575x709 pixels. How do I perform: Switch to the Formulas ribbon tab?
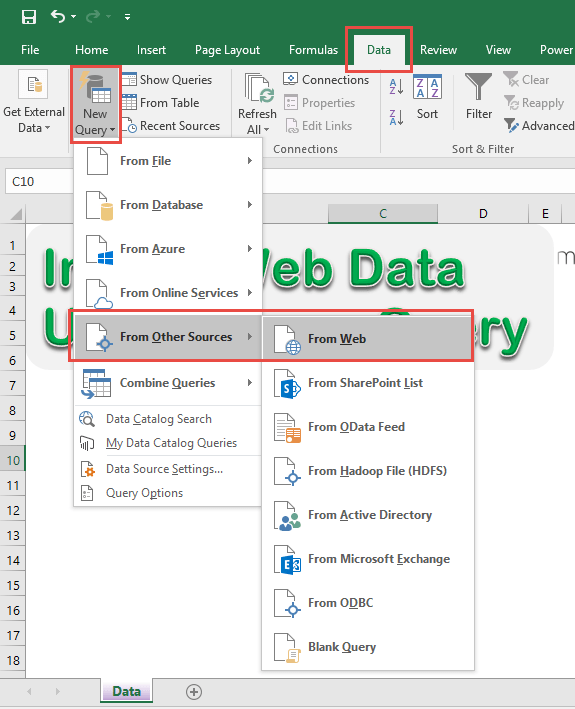313,50
